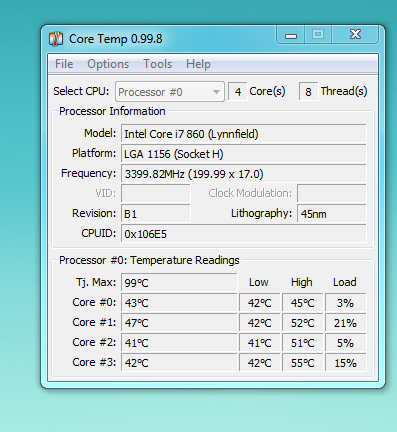The image size is (397, 432).
Task: Click the core count box showing 4
Action: click(238, 92)
